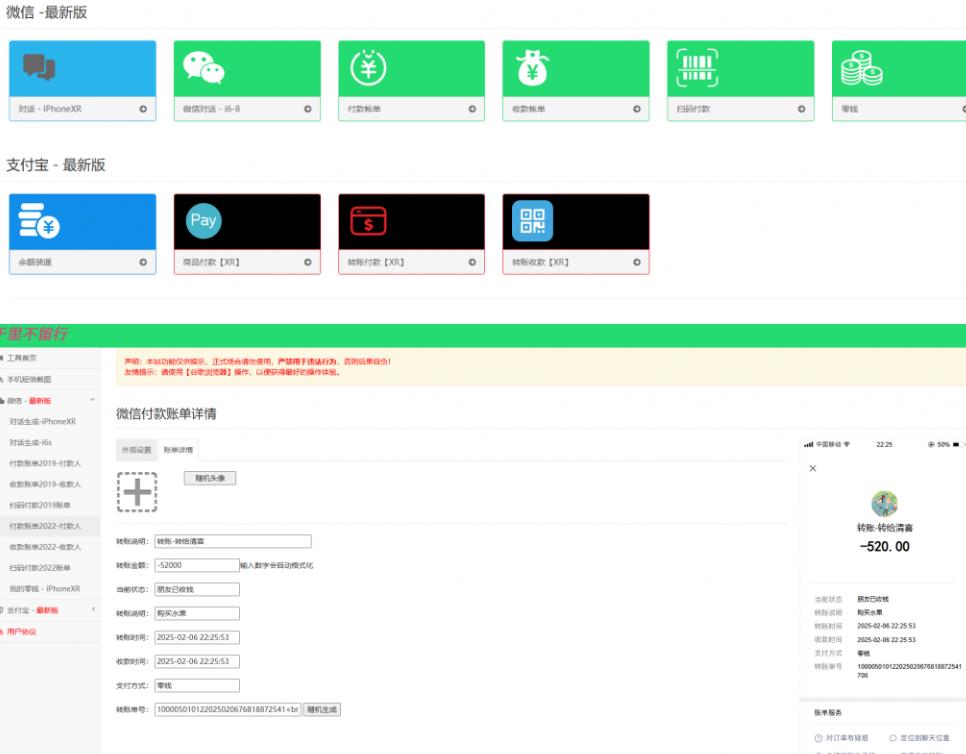Click the arrow circle on 扫码付款 card

pyautogui.click(x=801, y=109)
